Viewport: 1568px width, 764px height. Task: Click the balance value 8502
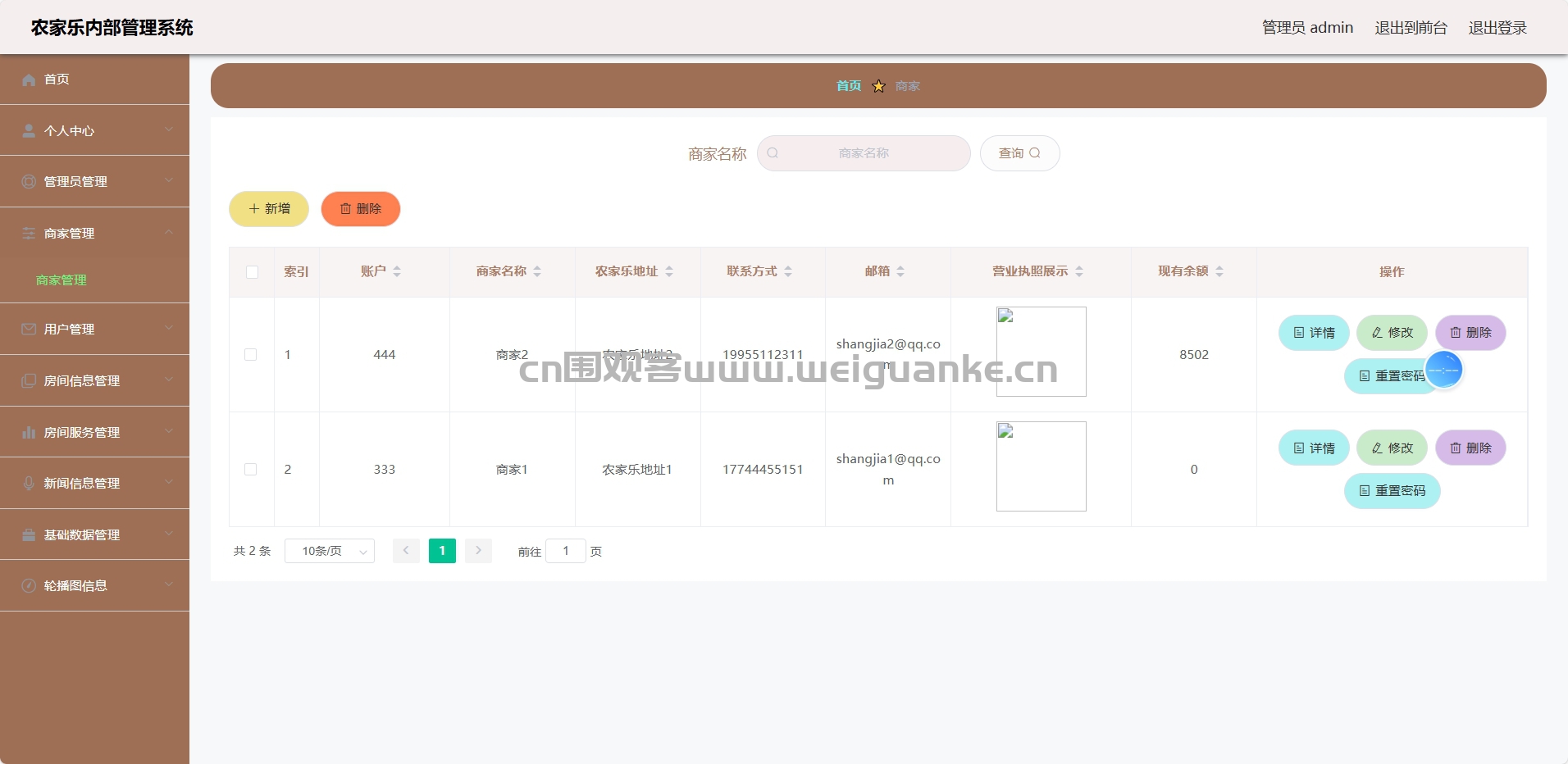click(x=1194, y=355)
